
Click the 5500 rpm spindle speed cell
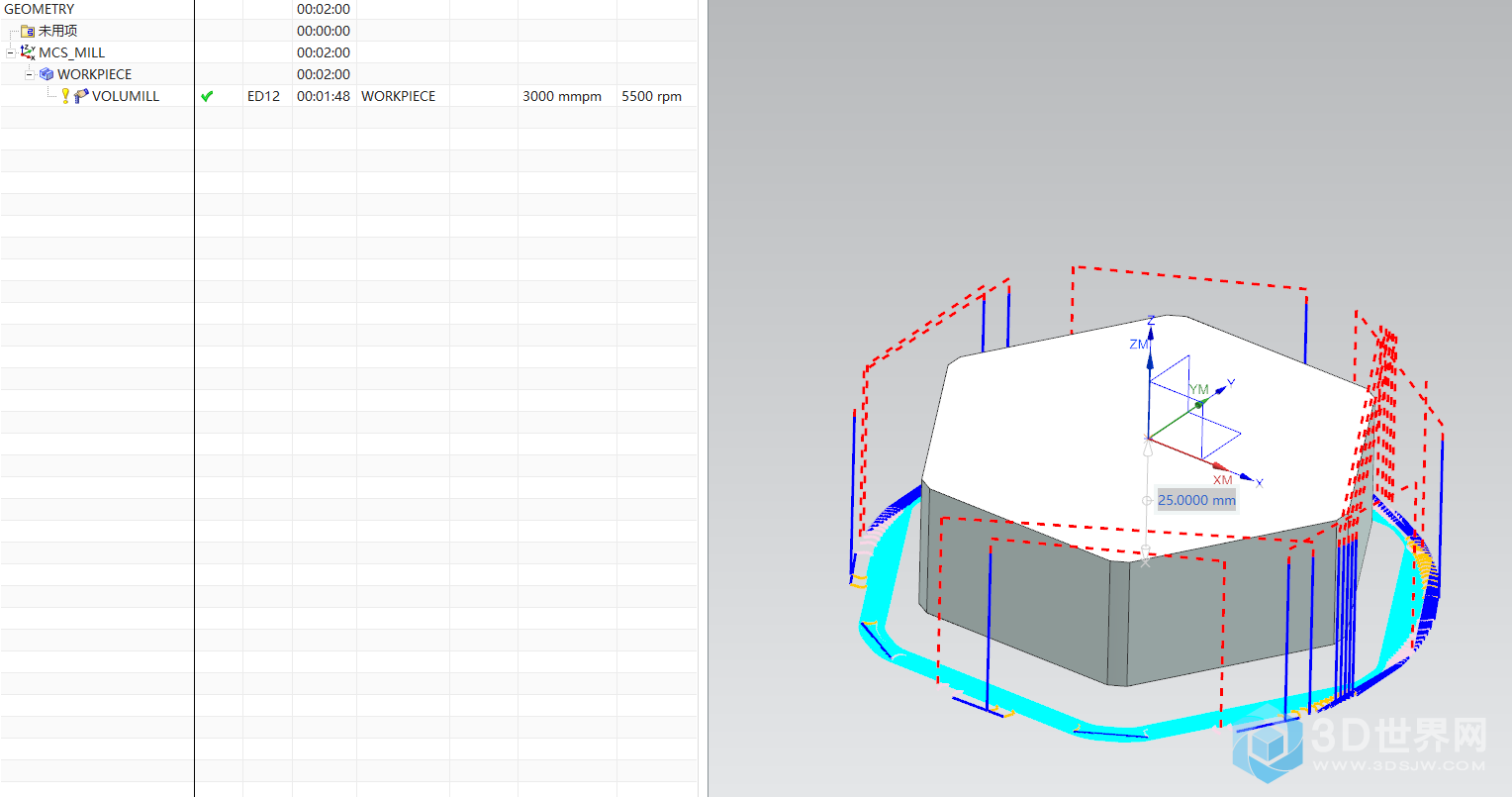point(651,96)
